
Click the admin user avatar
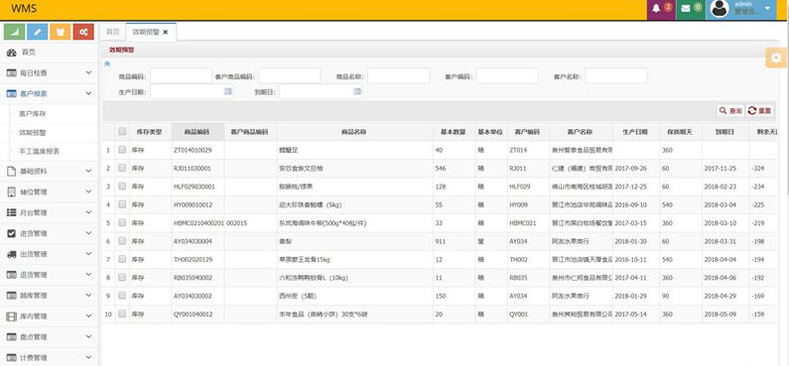coord(720,9)
